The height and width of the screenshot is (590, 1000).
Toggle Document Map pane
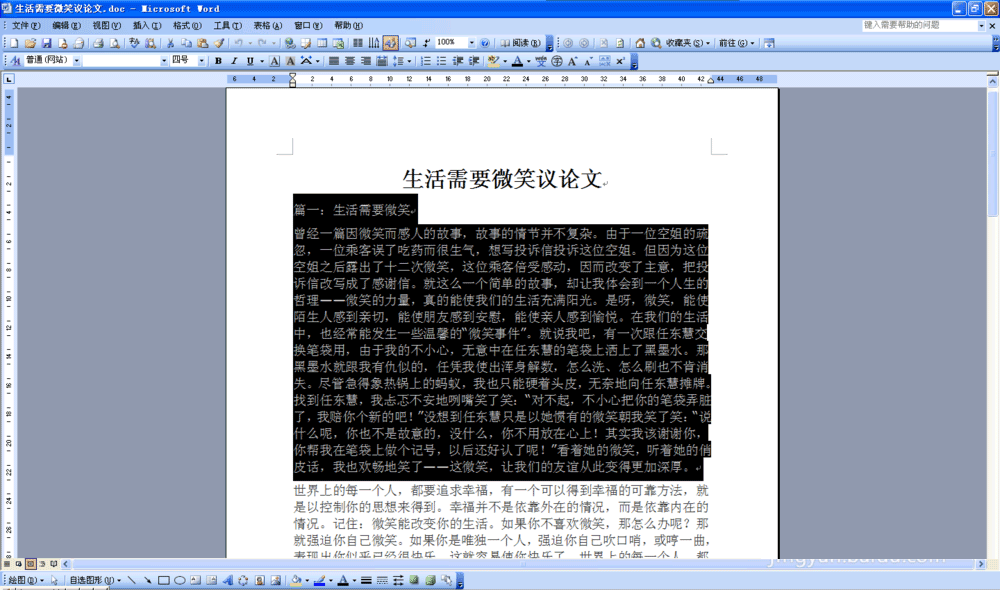pos(410,43)
